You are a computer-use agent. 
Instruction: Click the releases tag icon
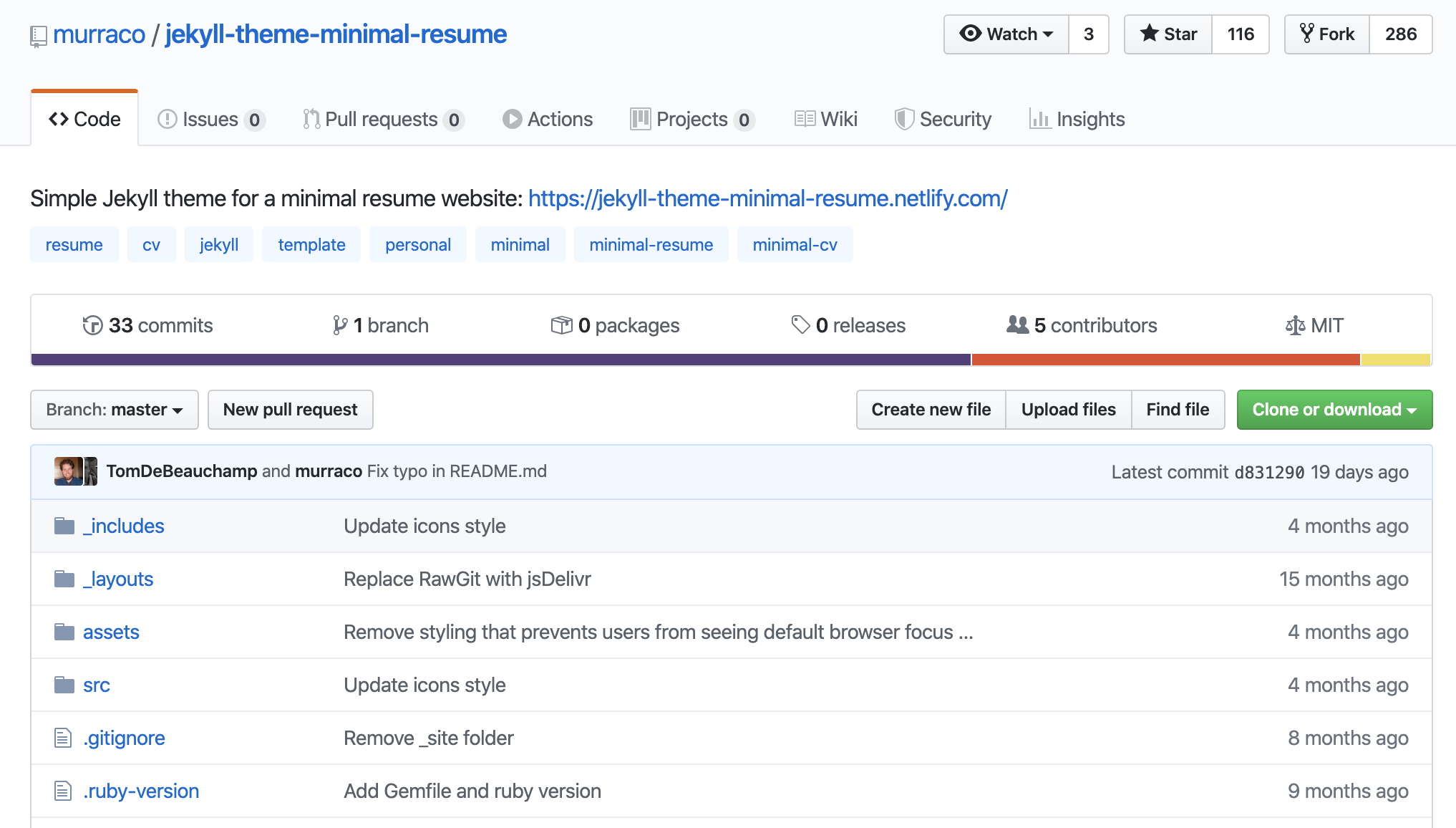coord(800,324)
